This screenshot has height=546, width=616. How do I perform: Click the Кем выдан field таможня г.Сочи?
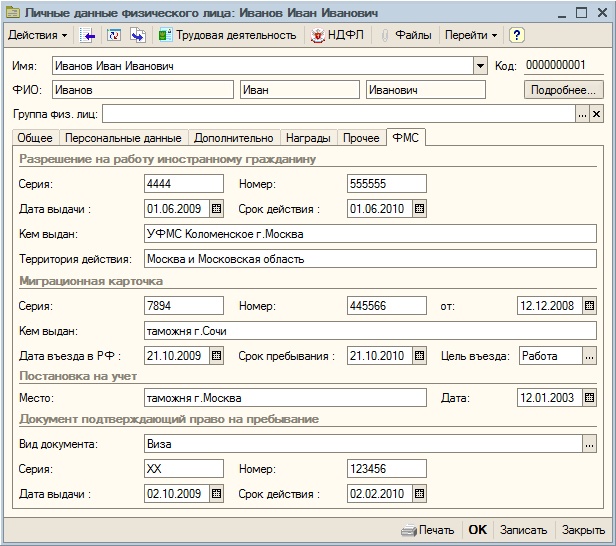[370, 331]
